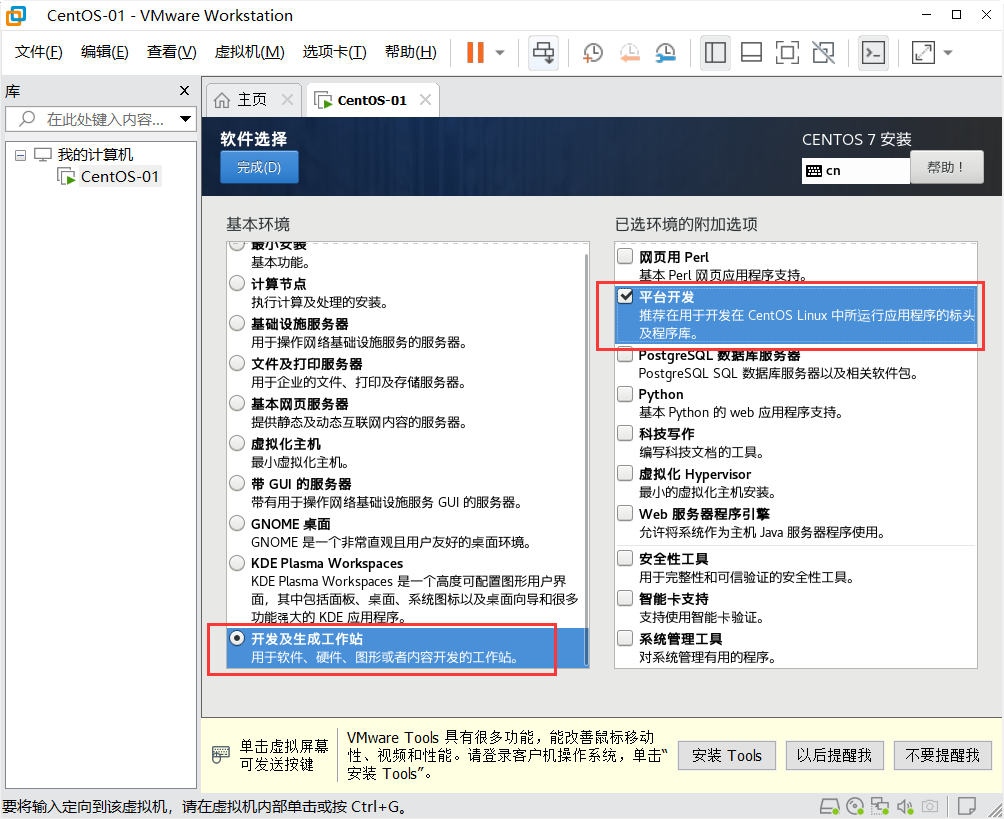1004x819 pixels.
Task: Select the GNOME 桌面 radio button
Action: (237, 523)
